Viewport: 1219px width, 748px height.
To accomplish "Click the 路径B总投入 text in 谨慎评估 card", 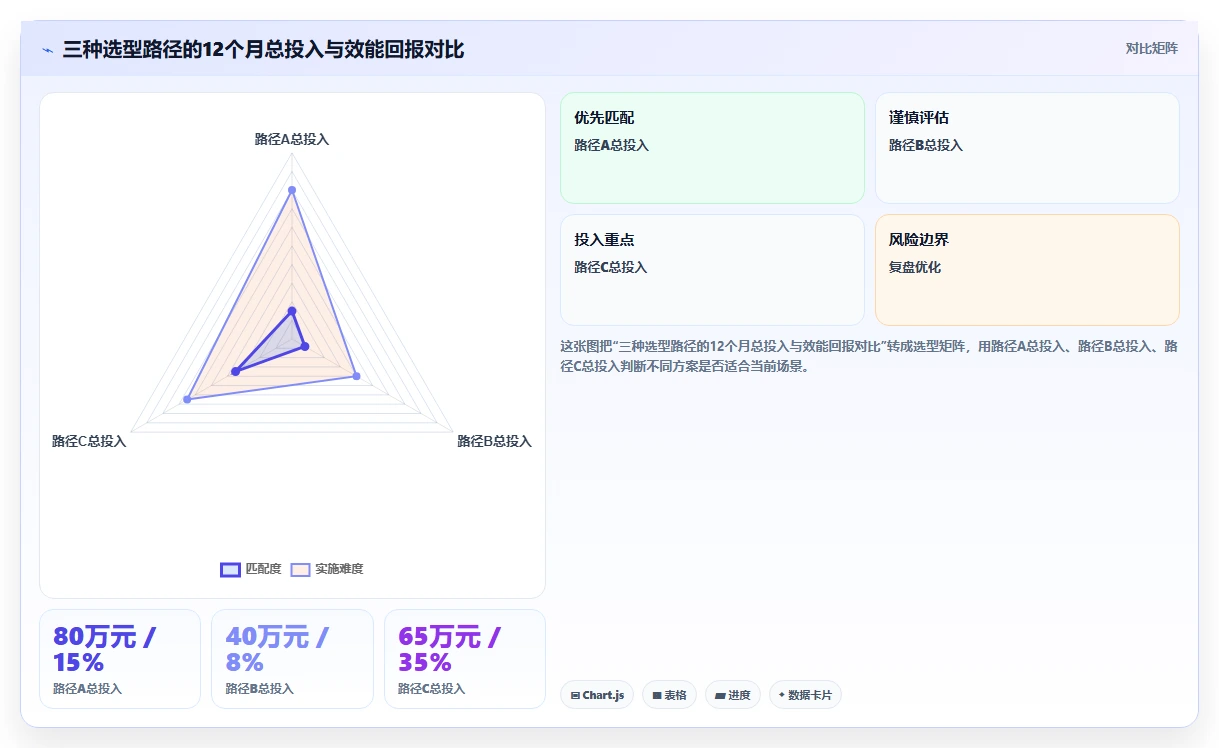I will [926, 145].
